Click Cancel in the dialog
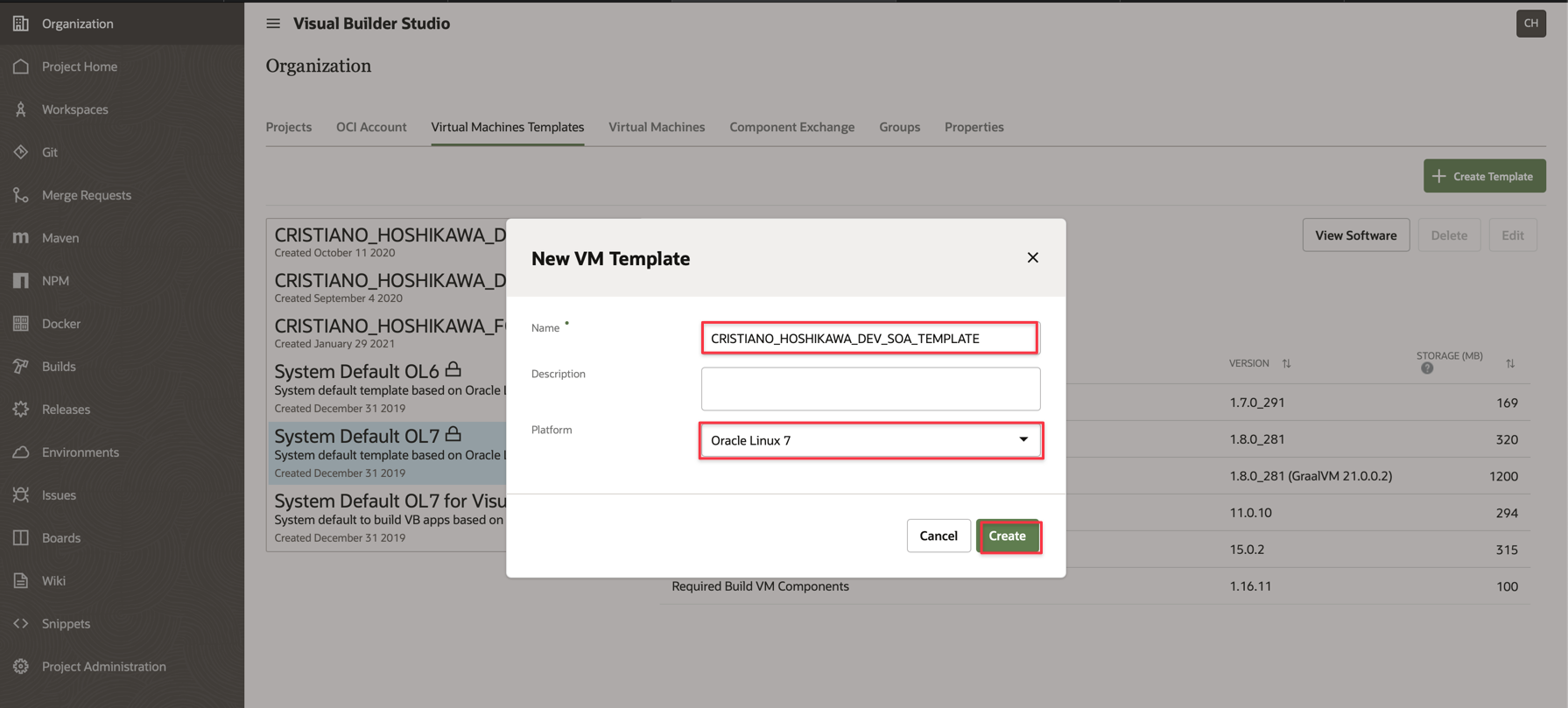 (x=939, y=536)
